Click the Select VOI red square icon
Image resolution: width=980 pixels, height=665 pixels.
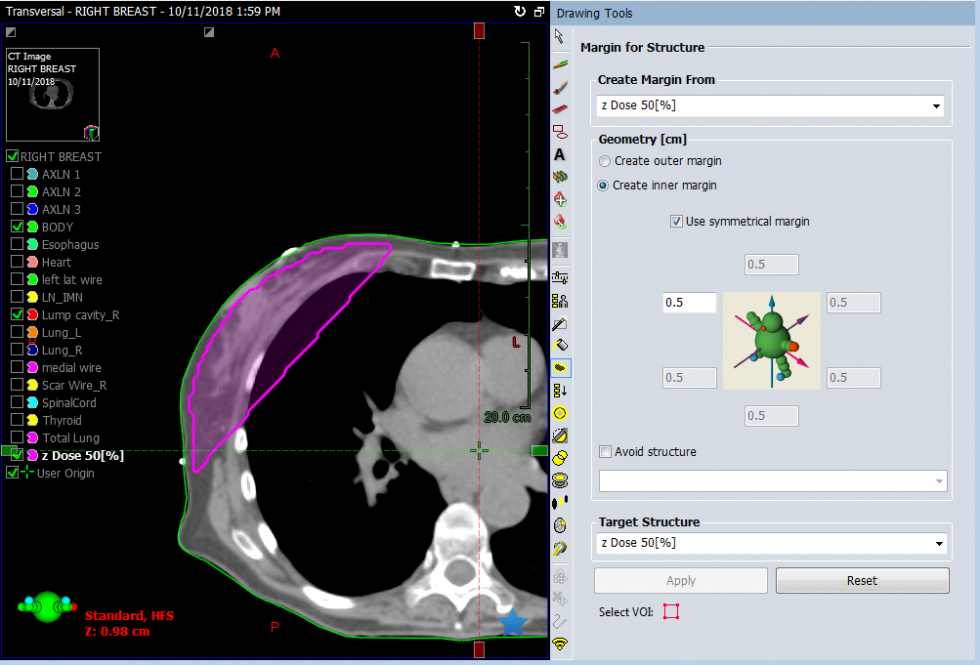pyautogui.click(x=671, y=612)
